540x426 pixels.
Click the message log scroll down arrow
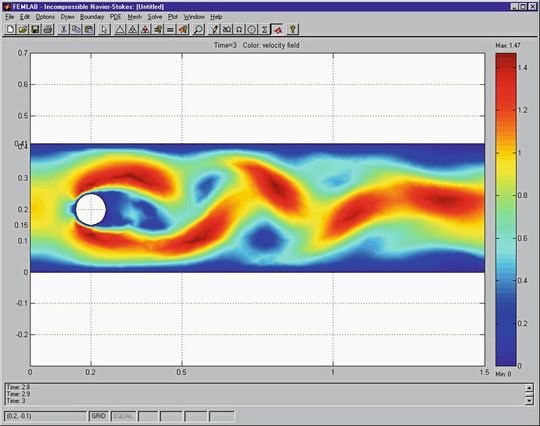(x=530, y=401)
